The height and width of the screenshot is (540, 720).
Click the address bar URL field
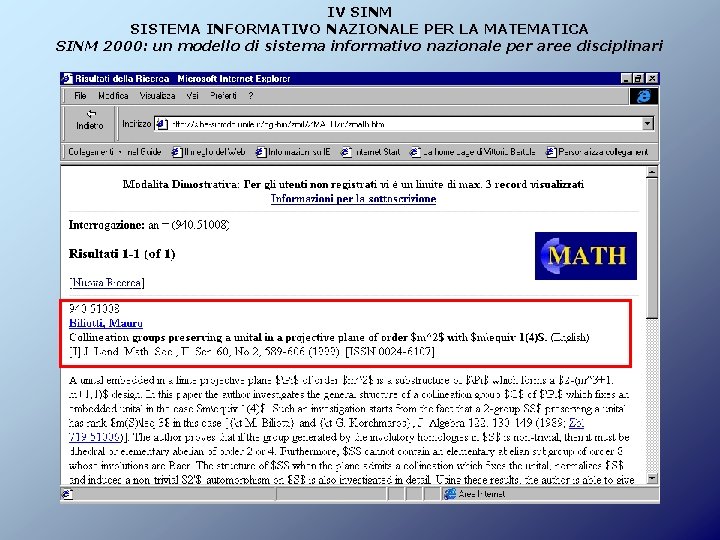(404, 124)
